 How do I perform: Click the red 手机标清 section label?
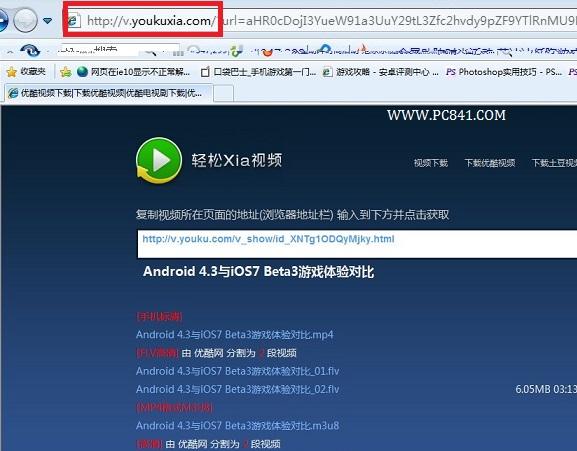tap(159, 316)
